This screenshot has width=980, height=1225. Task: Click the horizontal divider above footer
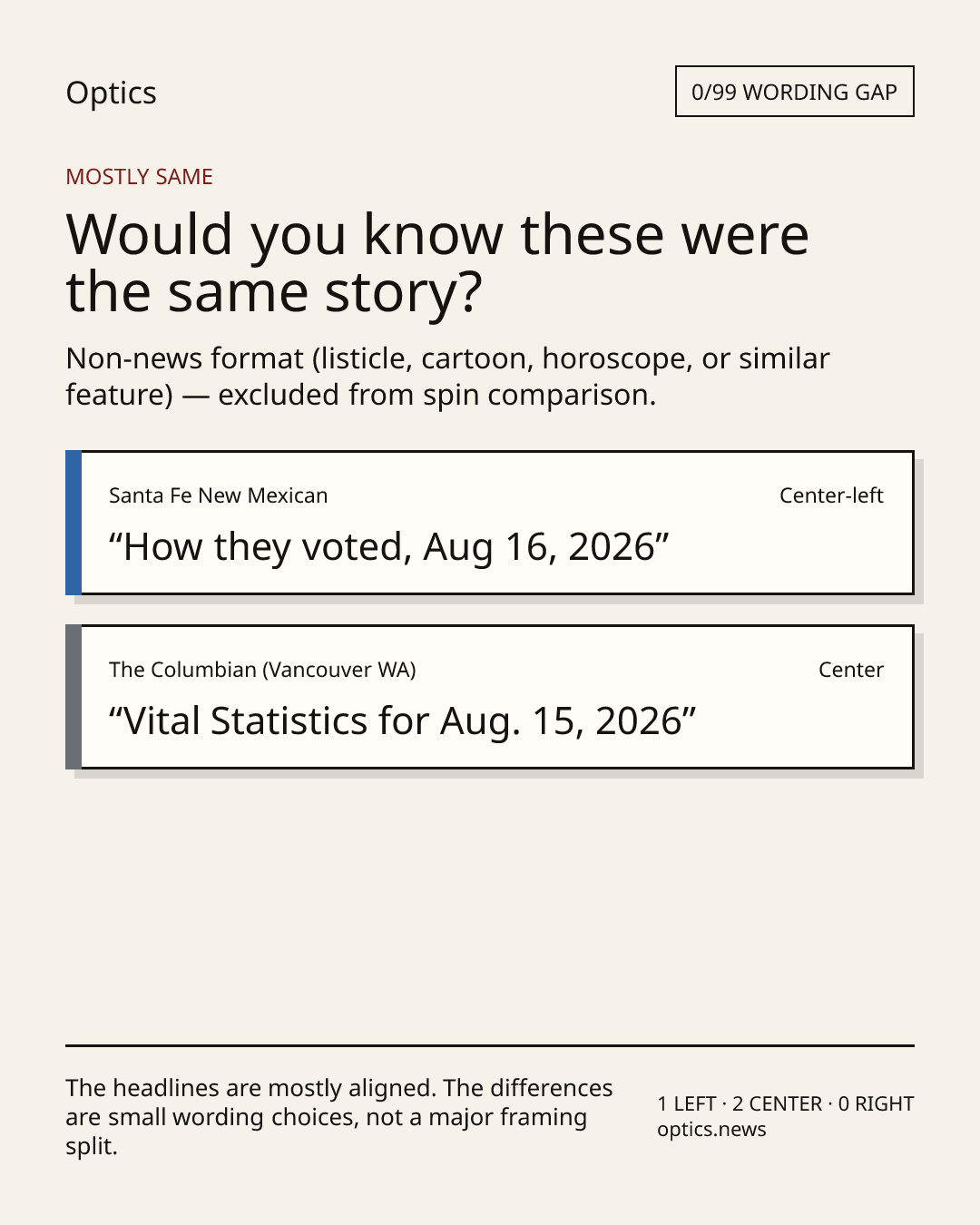click(490, 1045)
